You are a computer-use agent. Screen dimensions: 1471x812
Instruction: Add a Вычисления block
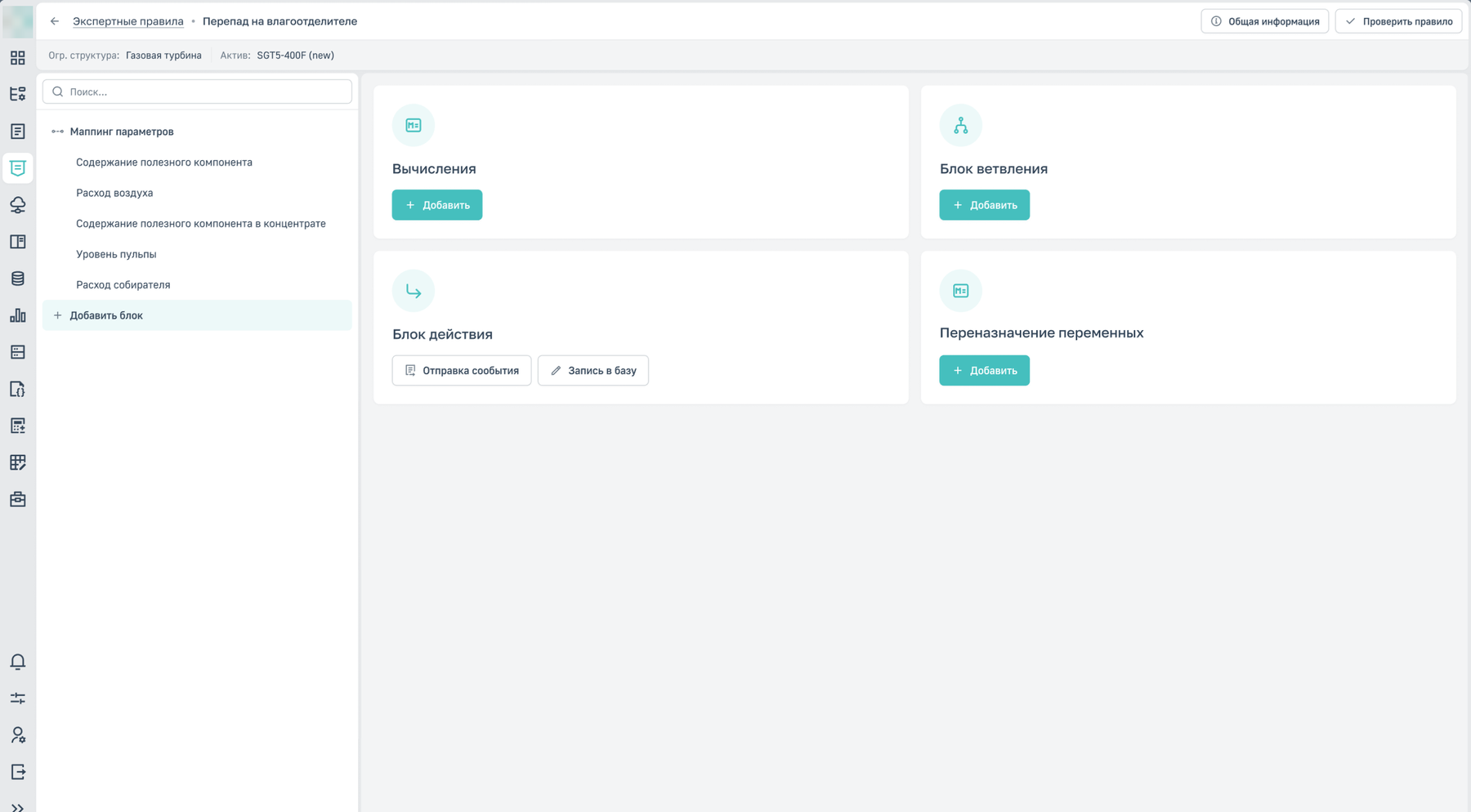pyautogui.click(x=437, y=205)
